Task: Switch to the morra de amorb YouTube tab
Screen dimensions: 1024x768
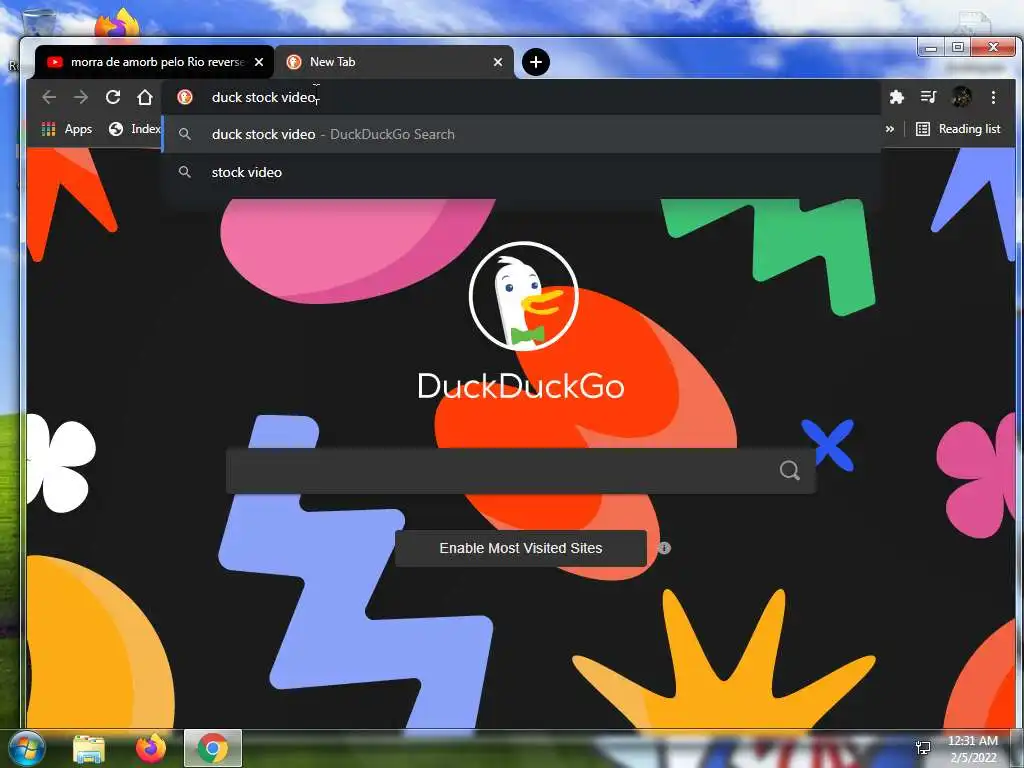Action: tap(155, 62)
